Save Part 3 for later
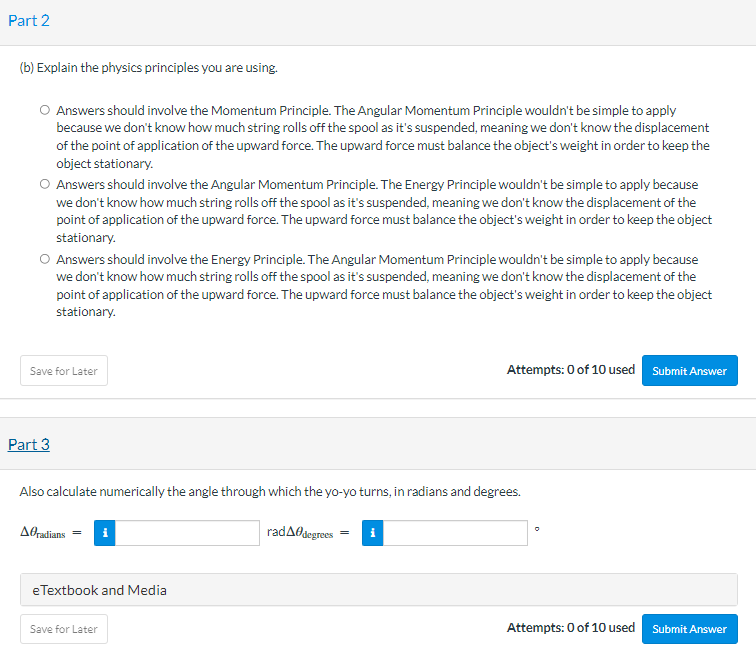The height and width of the screenshot is (656, 756). pyautogui.click(x=64, y=629)
